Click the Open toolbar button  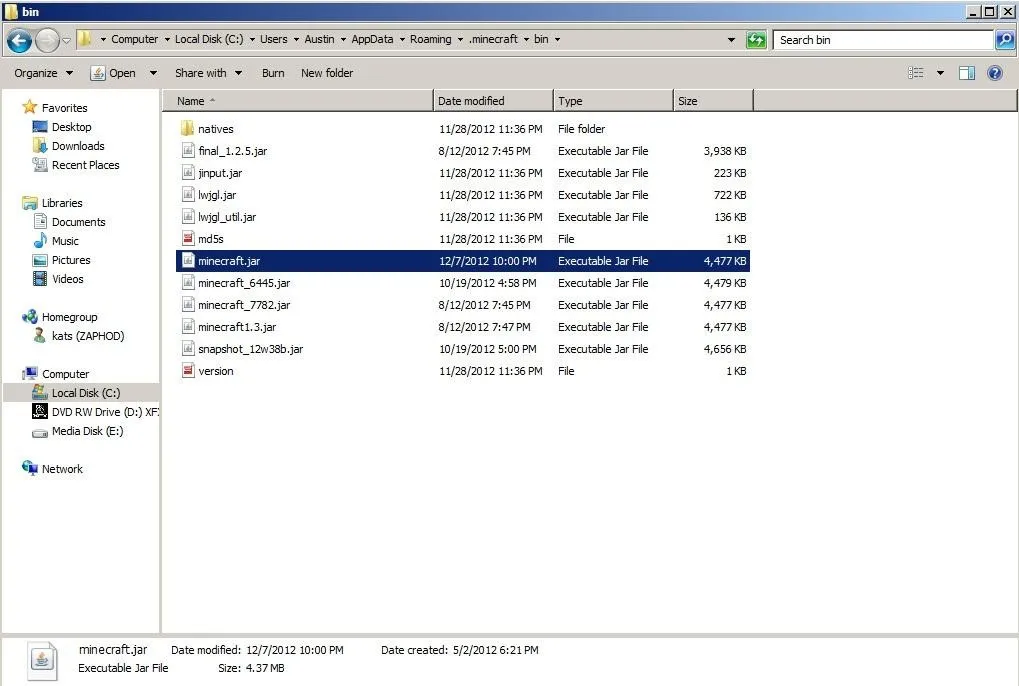pyautogui.click(x=114, y=73)
